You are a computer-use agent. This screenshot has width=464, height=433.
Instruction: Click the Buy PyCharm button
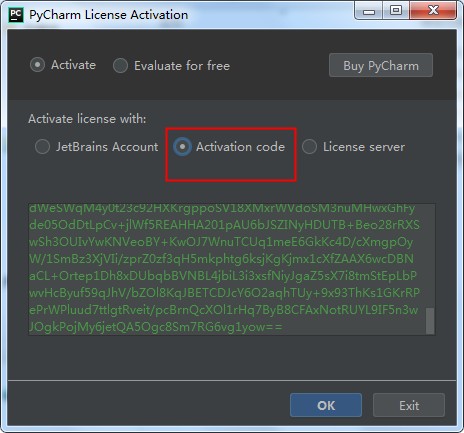pos(381,65)
